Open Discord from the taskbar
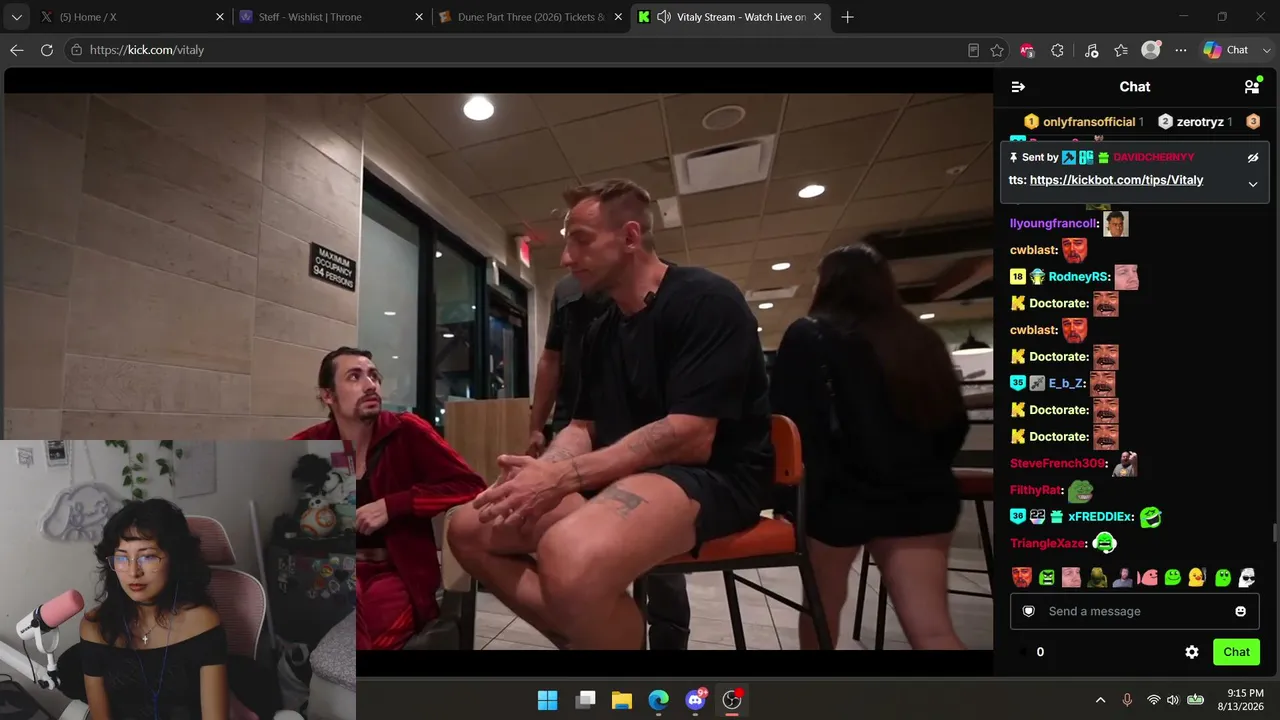This screenshot has height=720, width=1280. coord(696,700)
